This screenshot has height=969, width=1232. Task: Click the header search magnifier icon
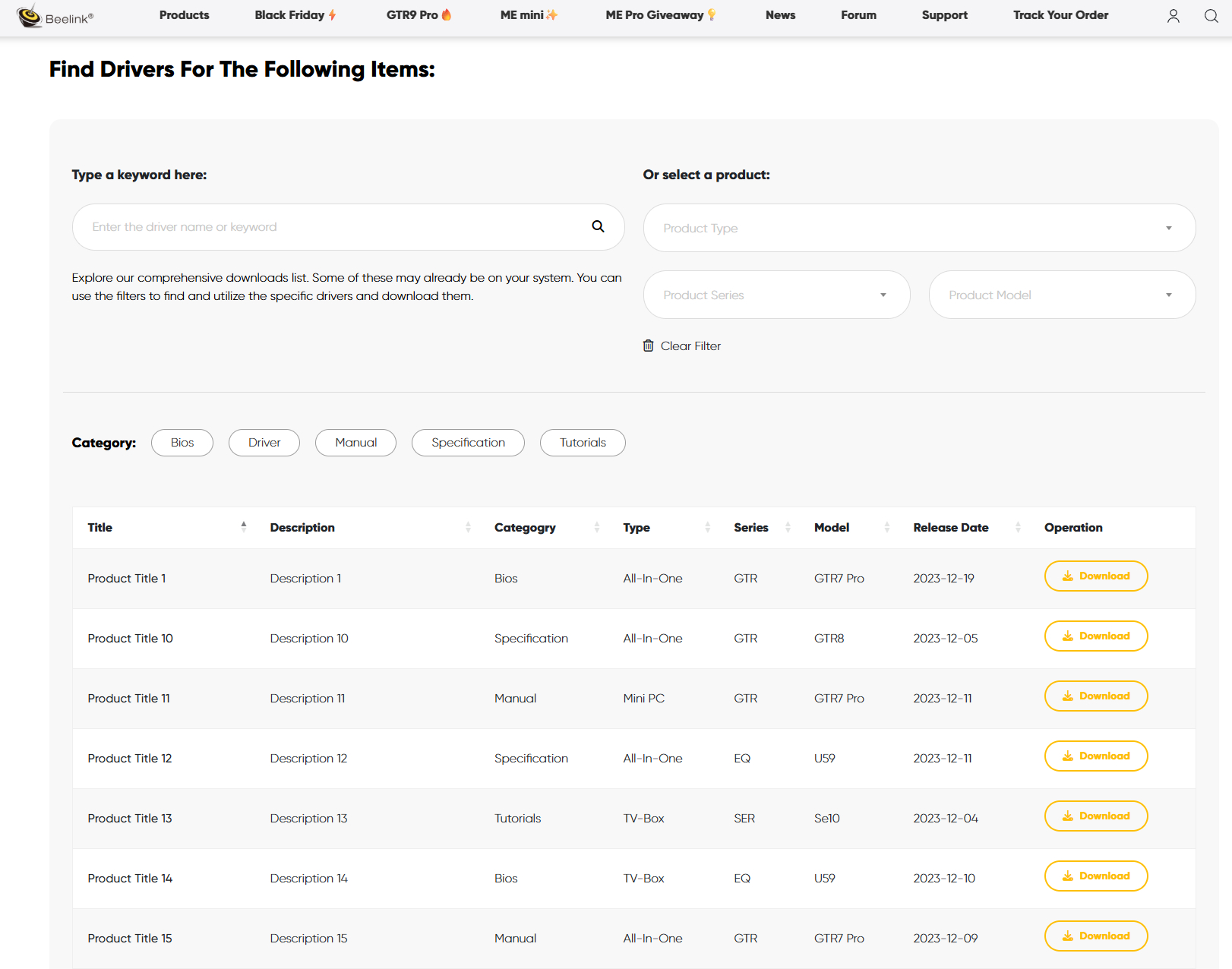click(x=1211, y=16)
